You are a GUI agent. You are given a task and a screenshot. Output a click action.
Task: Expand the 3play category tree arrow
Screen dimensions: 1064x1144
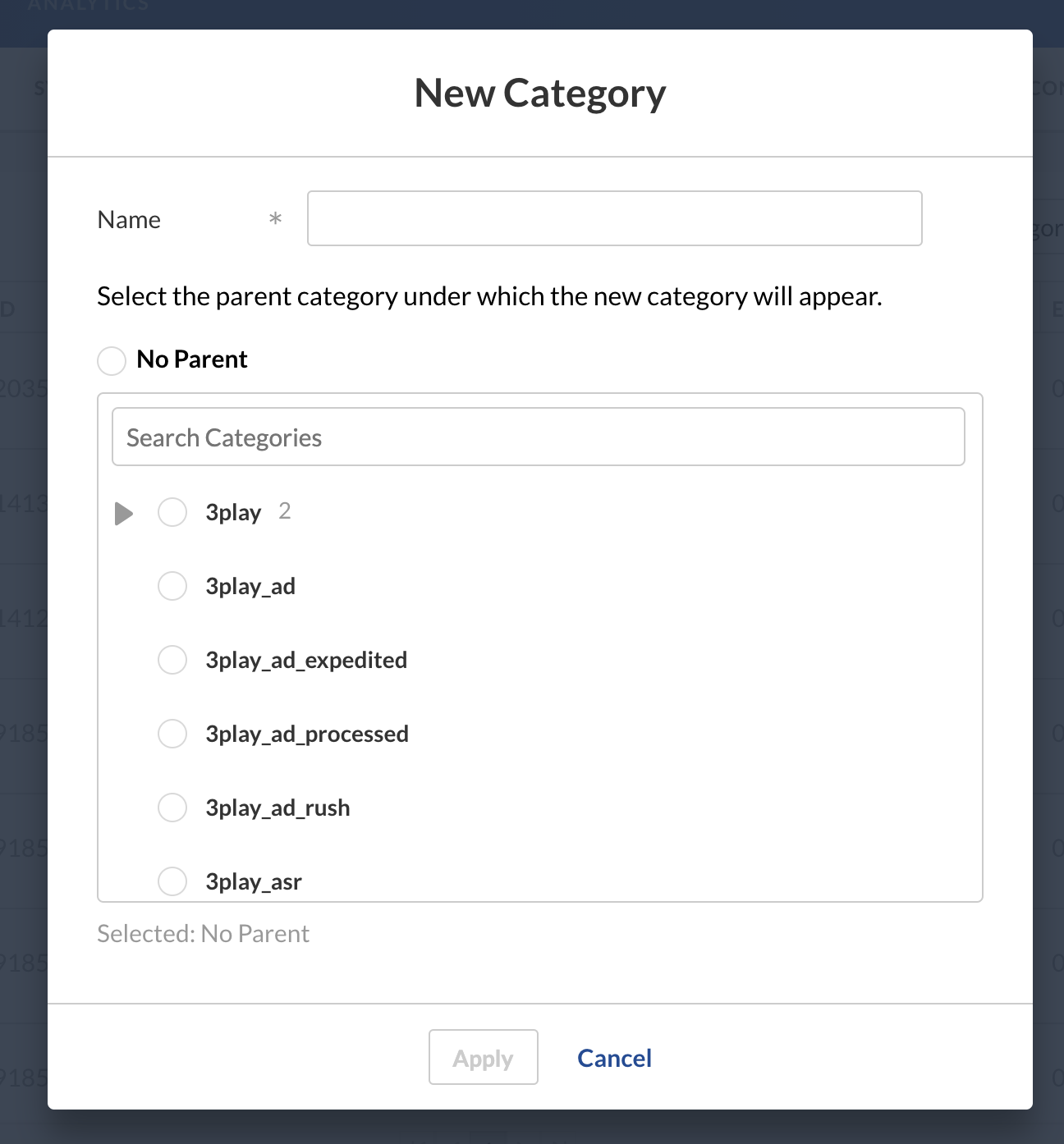pyautogui.click(x=124, y=514)
